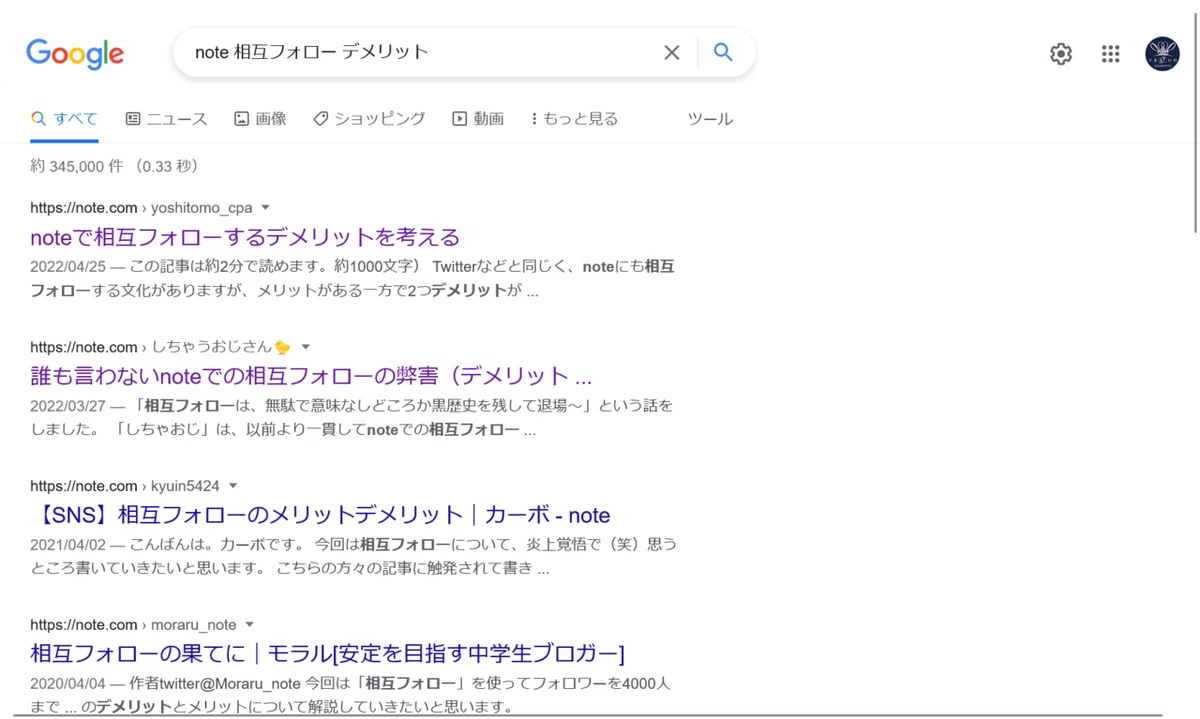Expand dropdown arrow next to moraru_note
This screenshot has width=1200, height=719.
(x=250, y=625)
